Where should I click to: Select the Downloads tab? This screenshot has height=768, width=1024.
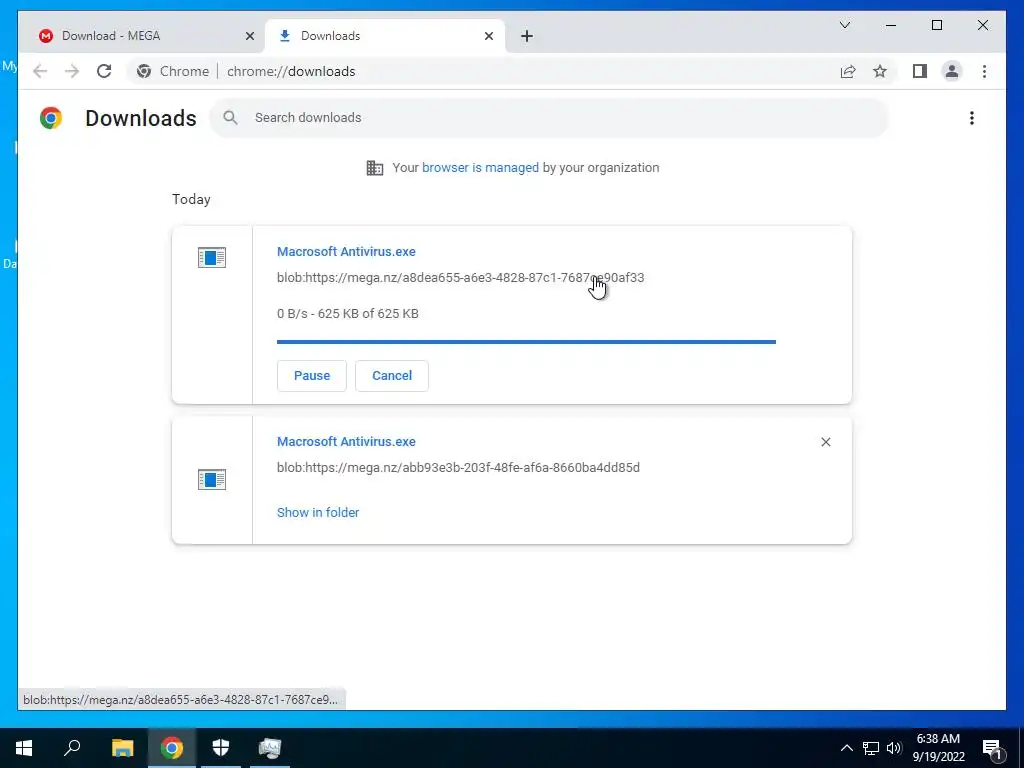pyautogui.click(x=385, y=36)
